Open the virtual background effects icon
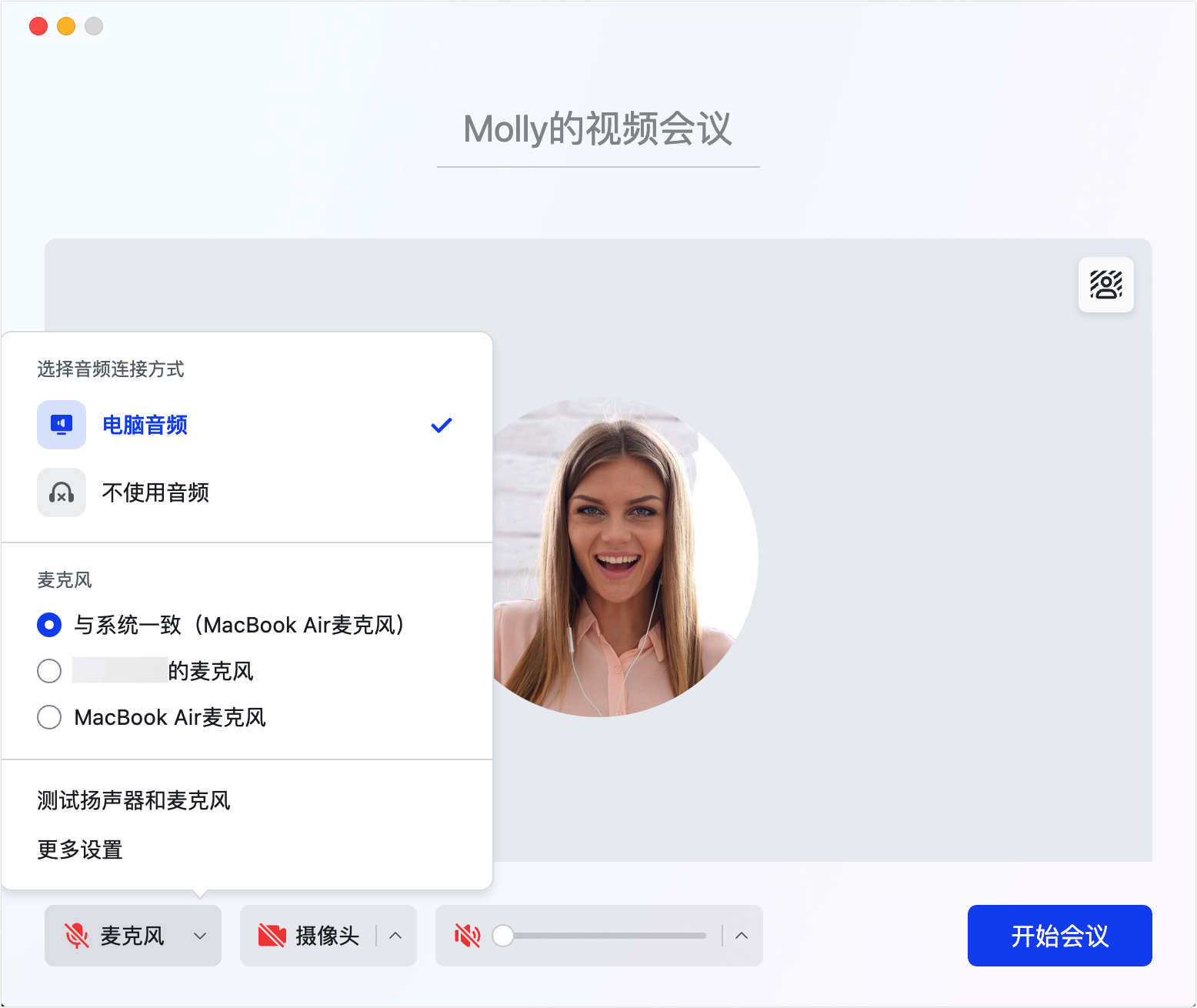 point(1105,285)
